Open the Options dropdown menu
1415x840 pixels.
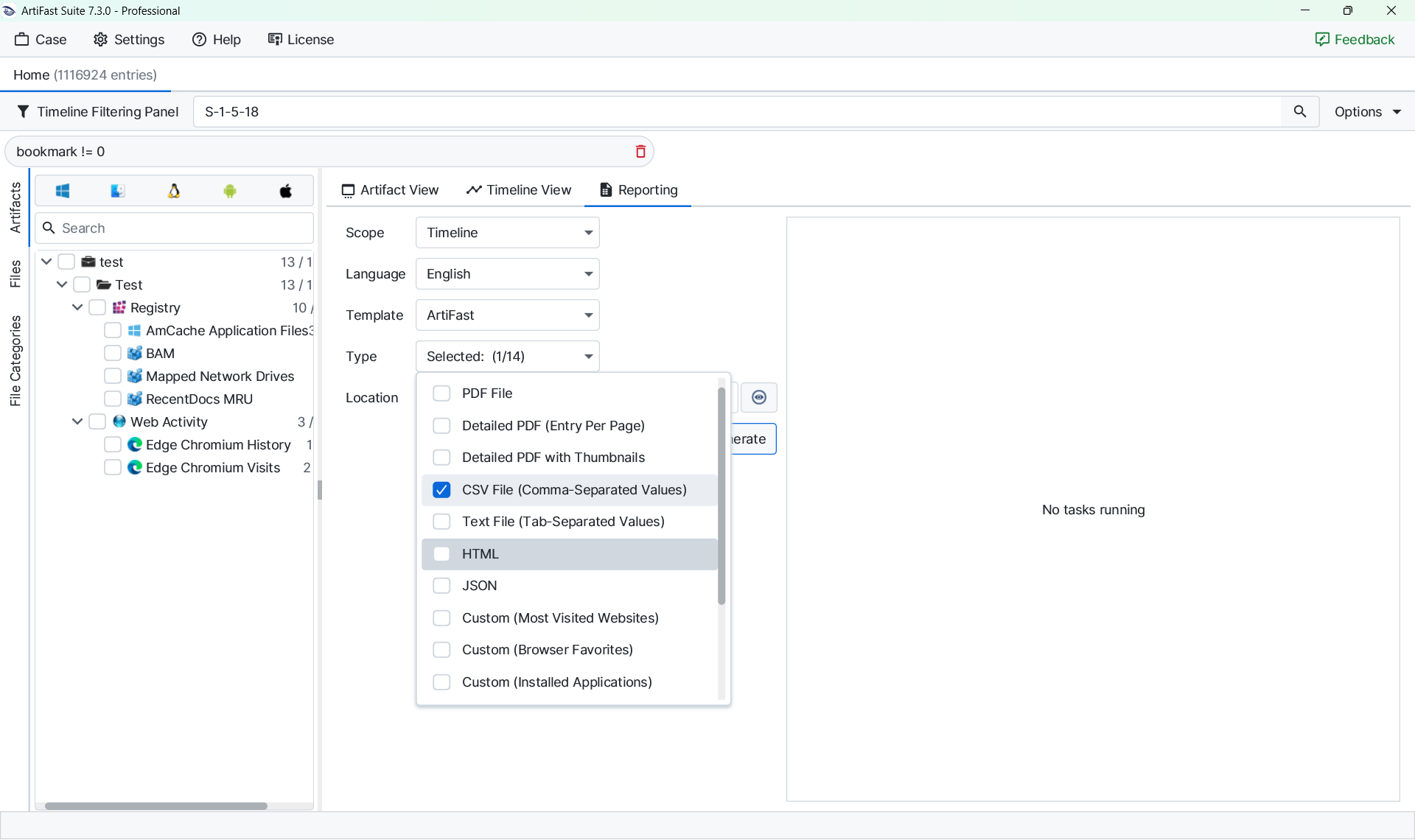[1367, 112]
